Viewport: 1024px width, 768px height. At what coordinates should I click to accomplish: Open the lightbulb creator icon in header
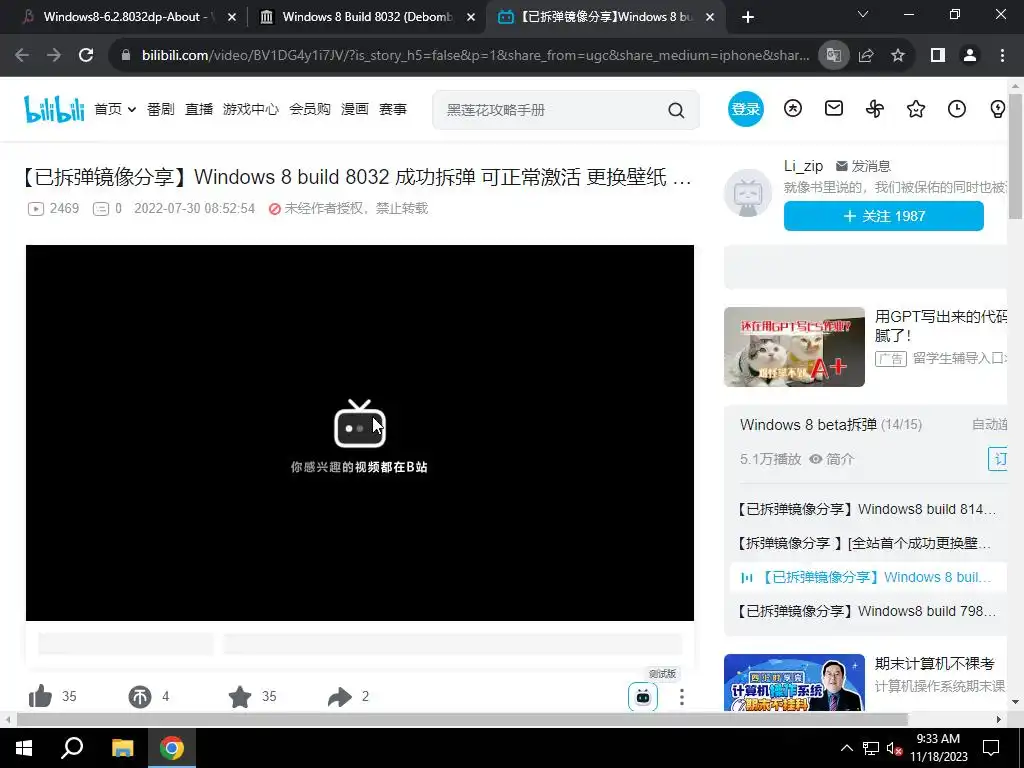[997, 108]
